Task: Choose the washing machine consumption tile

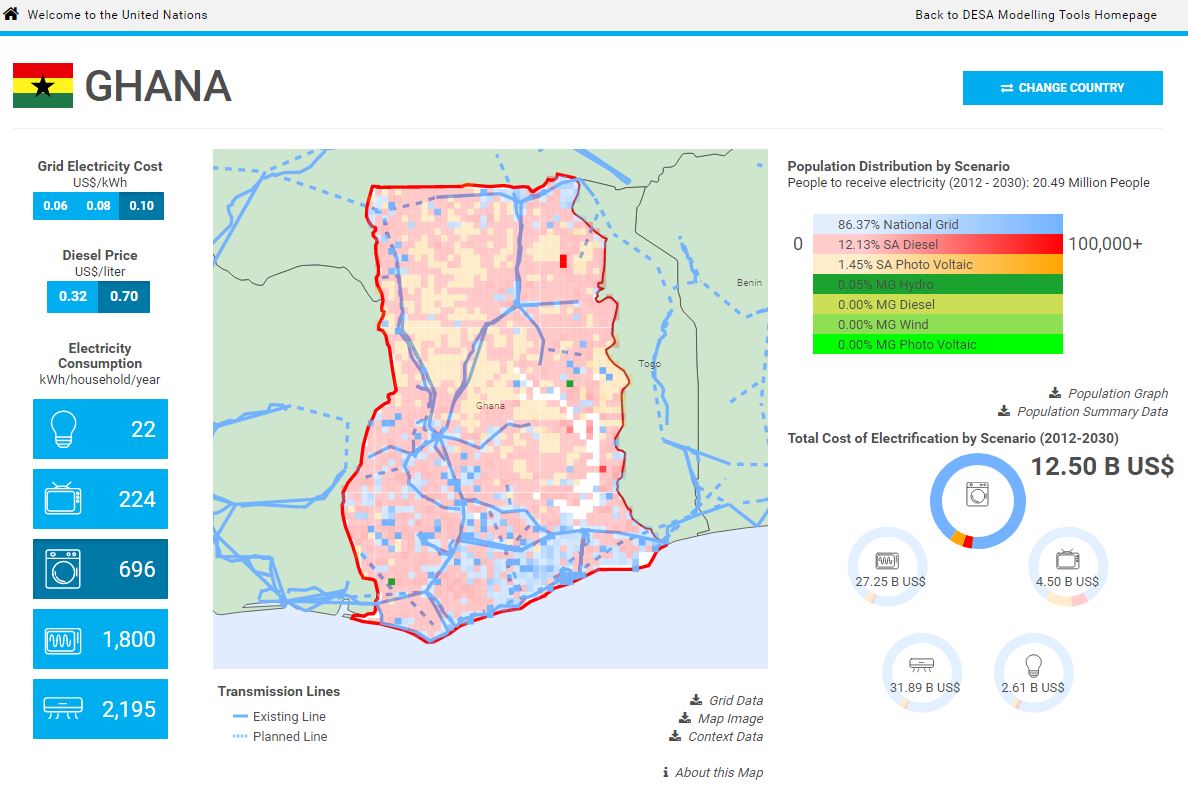Action: tap(100, 569)
